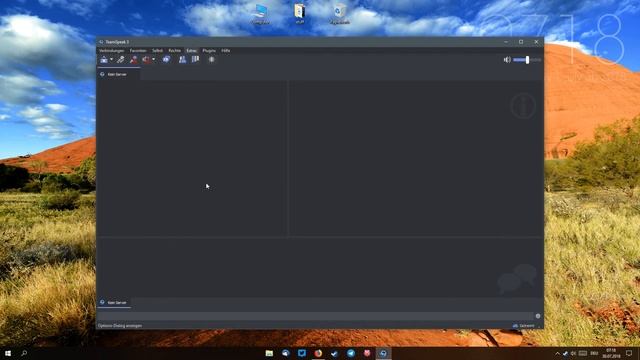Click the checkmark taskbar app icon
The height and width of the screenshot is (360, 640).
click(334, 353)
